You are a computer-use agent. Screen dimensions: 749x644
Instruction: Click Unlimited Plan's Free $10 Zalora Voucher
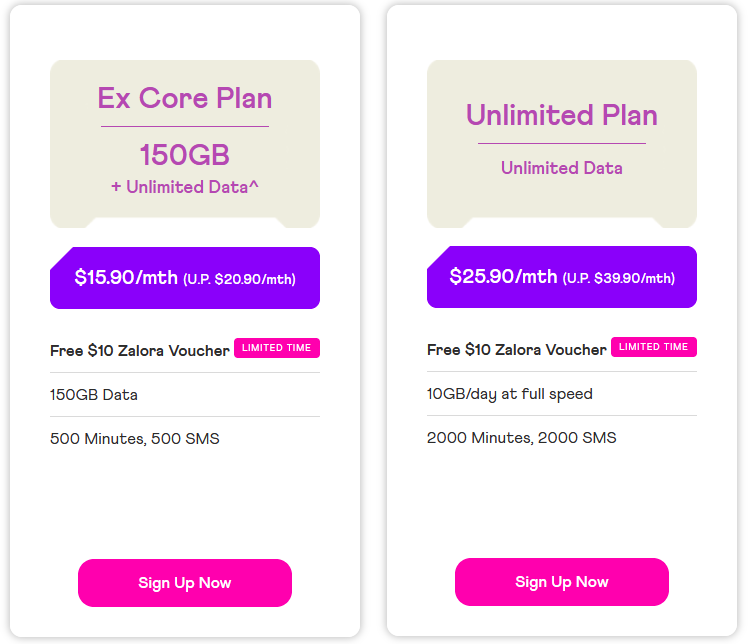(516, 350)
